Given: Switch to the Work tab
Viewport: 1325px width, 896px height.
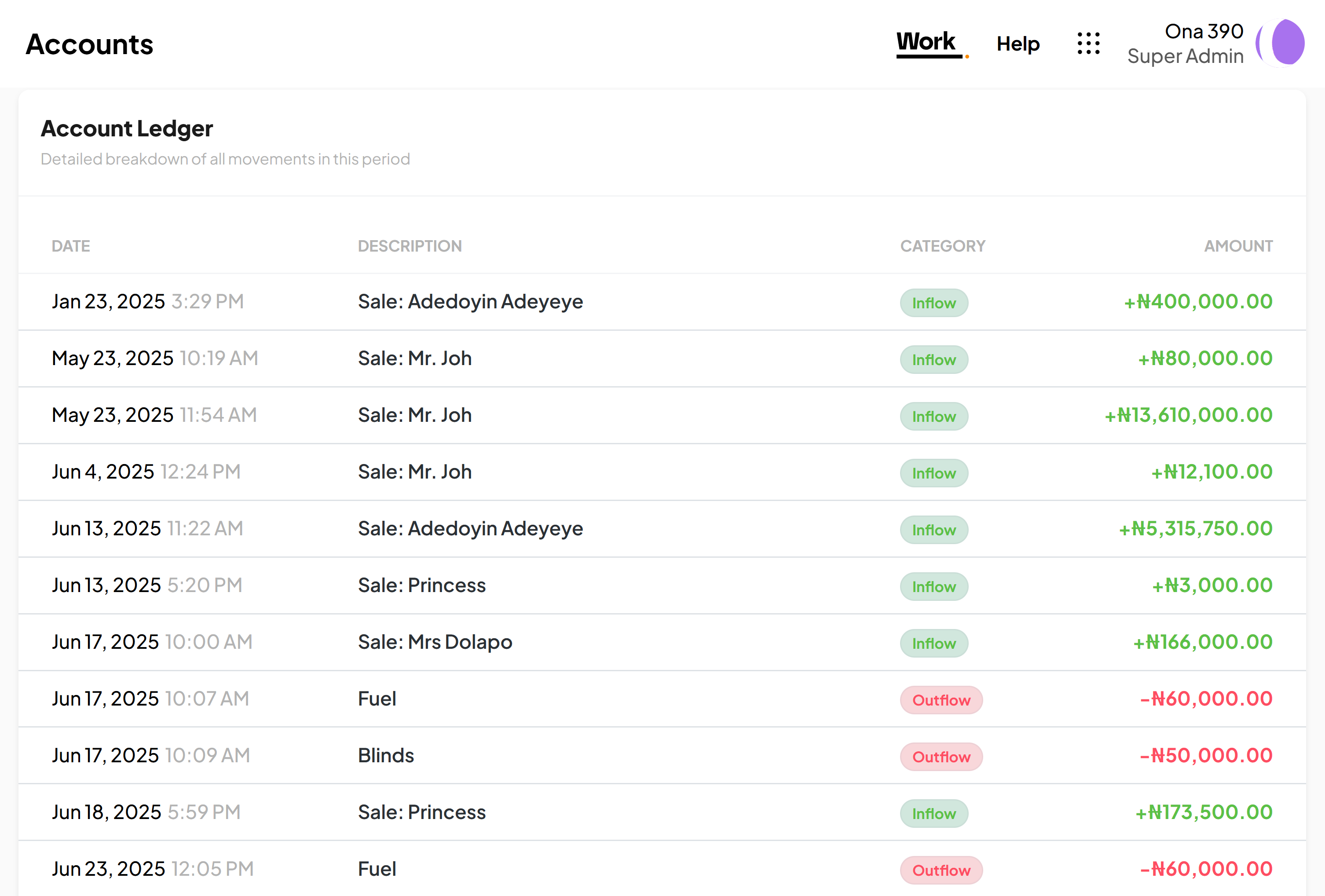Looking at the screenshot, I should pos(925,42).
